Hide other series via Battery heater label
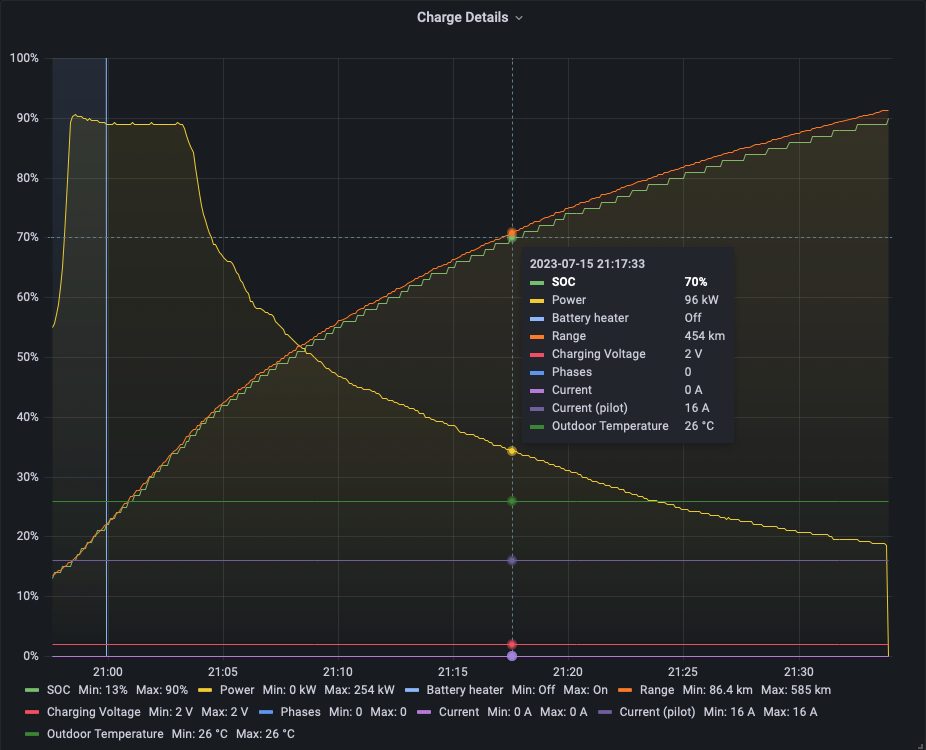 (464, 690)
